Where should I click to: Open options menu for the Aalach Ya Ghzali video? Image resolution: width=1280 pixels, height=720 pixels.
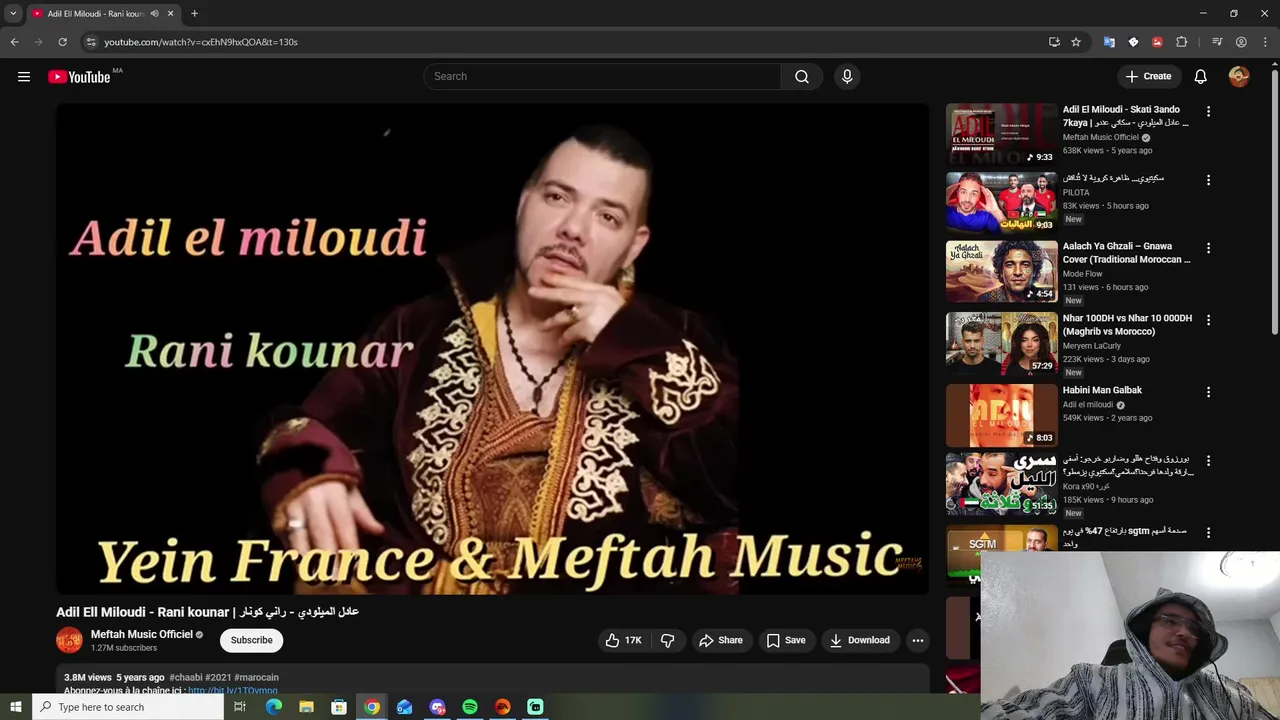1208,248
